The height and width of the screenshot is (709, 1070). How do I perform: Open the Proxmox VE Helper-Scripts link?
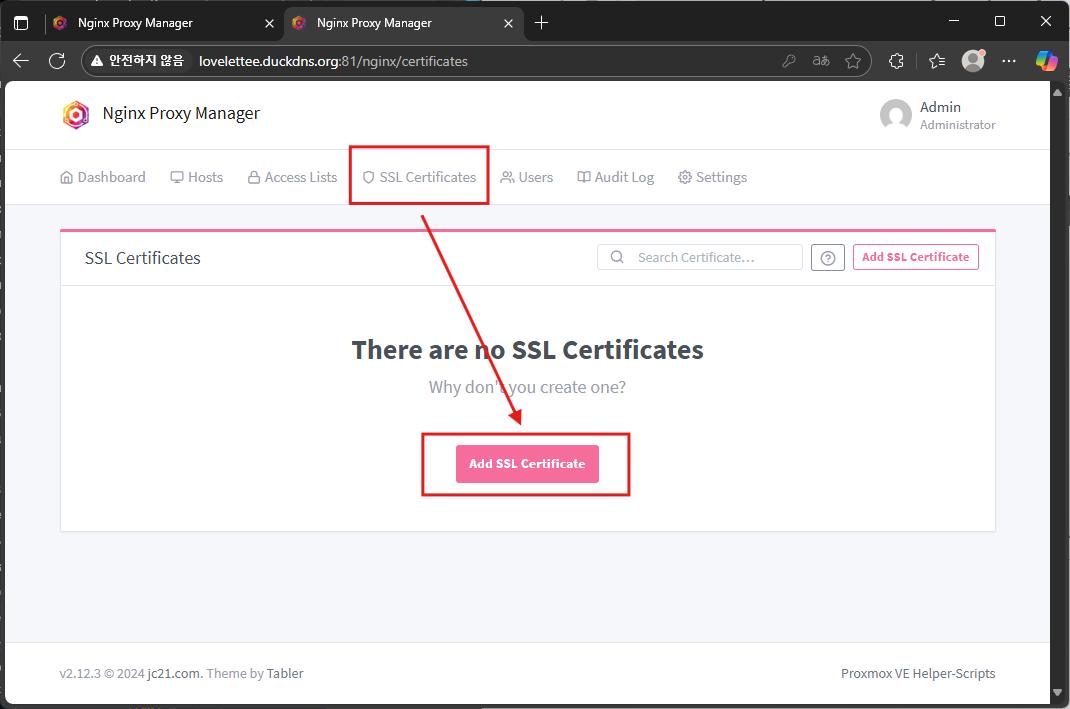918,674
